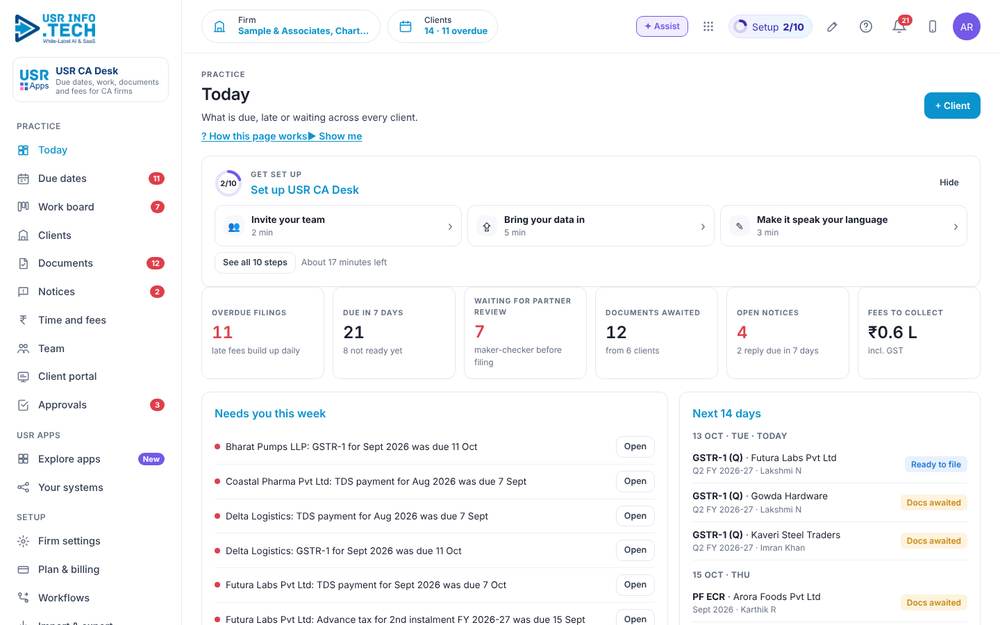Screen dimensions: 1000x625
Task: Click the Clients calendar icon in header
Action: [x=406, y=27]
